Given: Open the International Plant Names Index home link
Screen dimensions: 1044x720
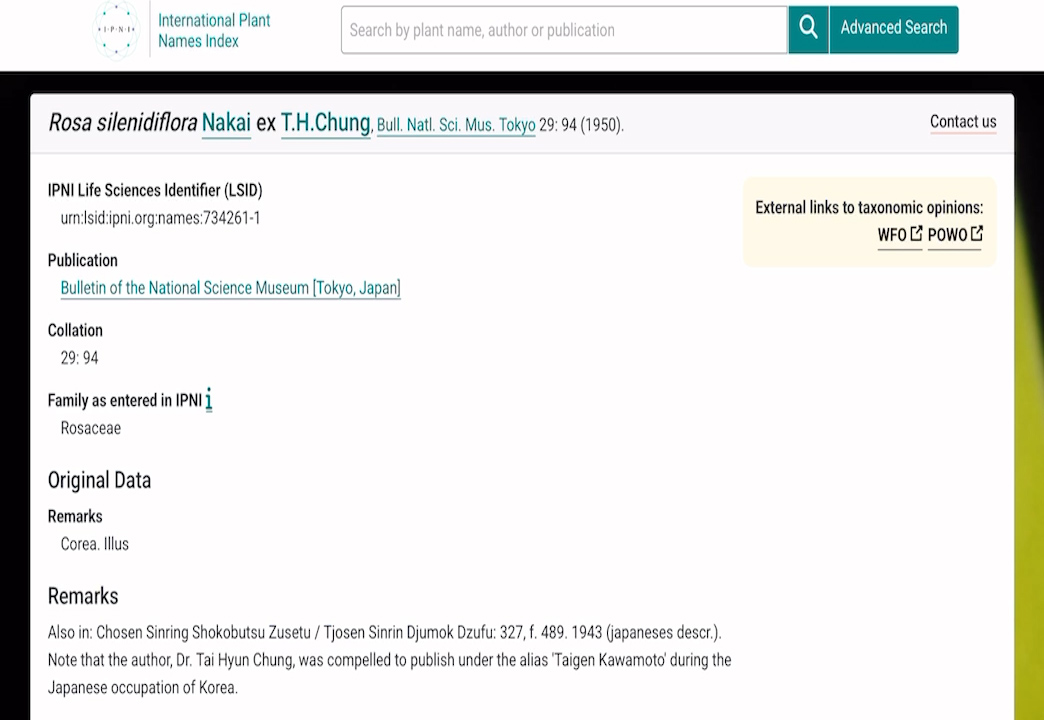Looking at the screenshot, I should coord(214,31).
